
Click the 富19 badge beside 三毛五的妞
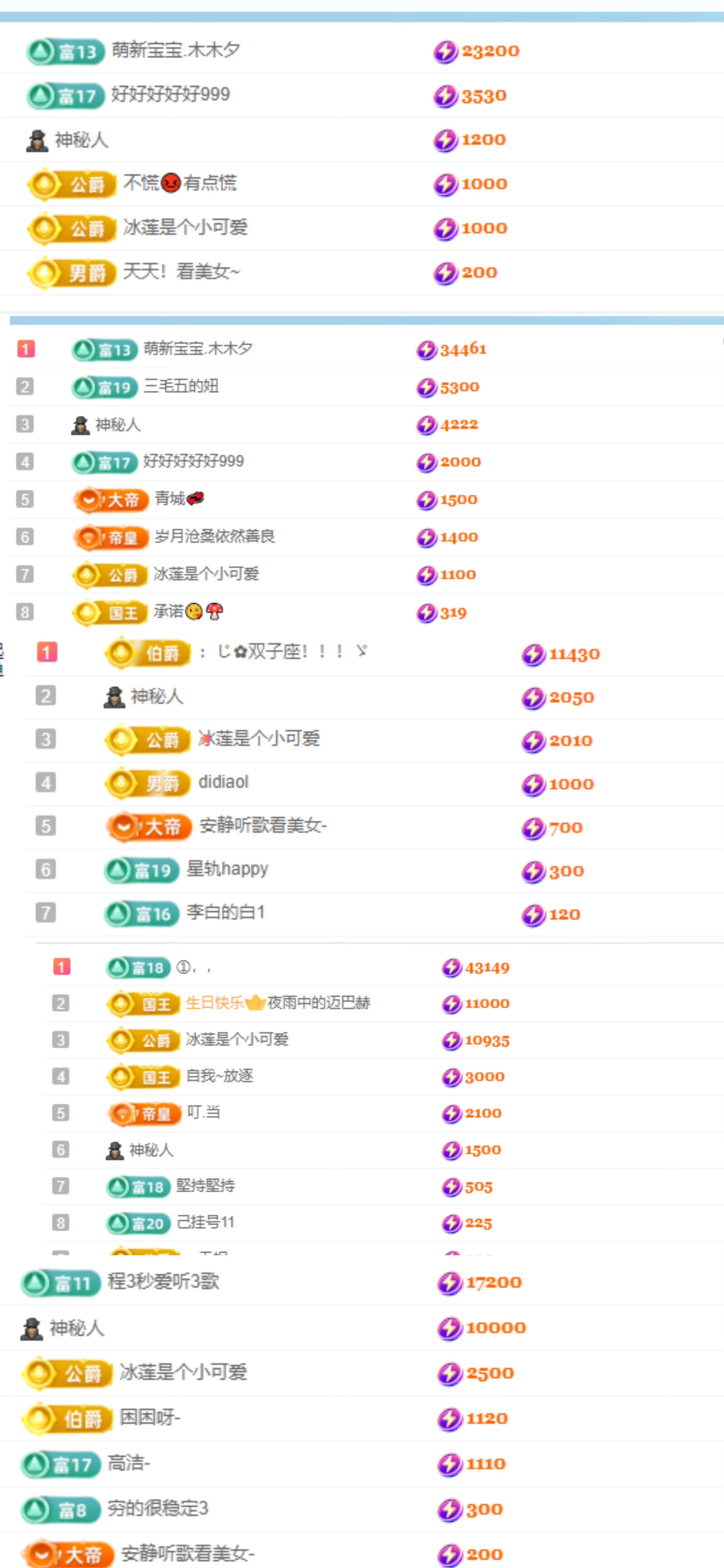click(104, 387)
